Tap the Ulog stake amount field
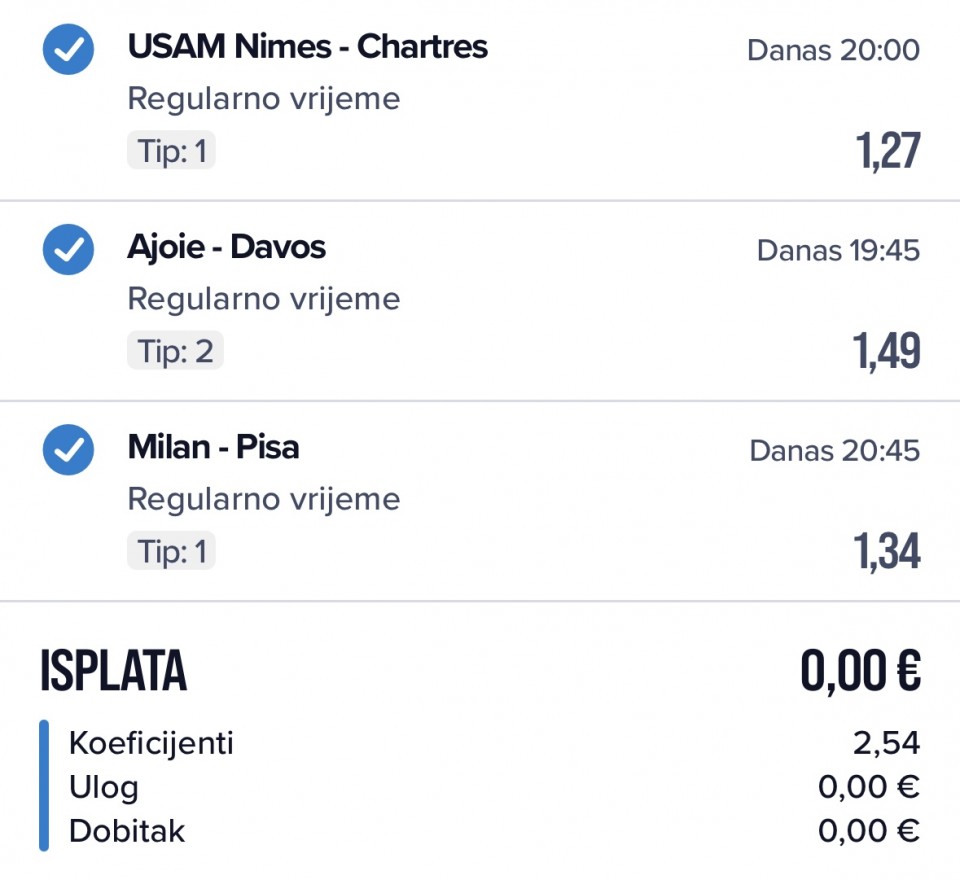960x880 pixels. [868, 788]
